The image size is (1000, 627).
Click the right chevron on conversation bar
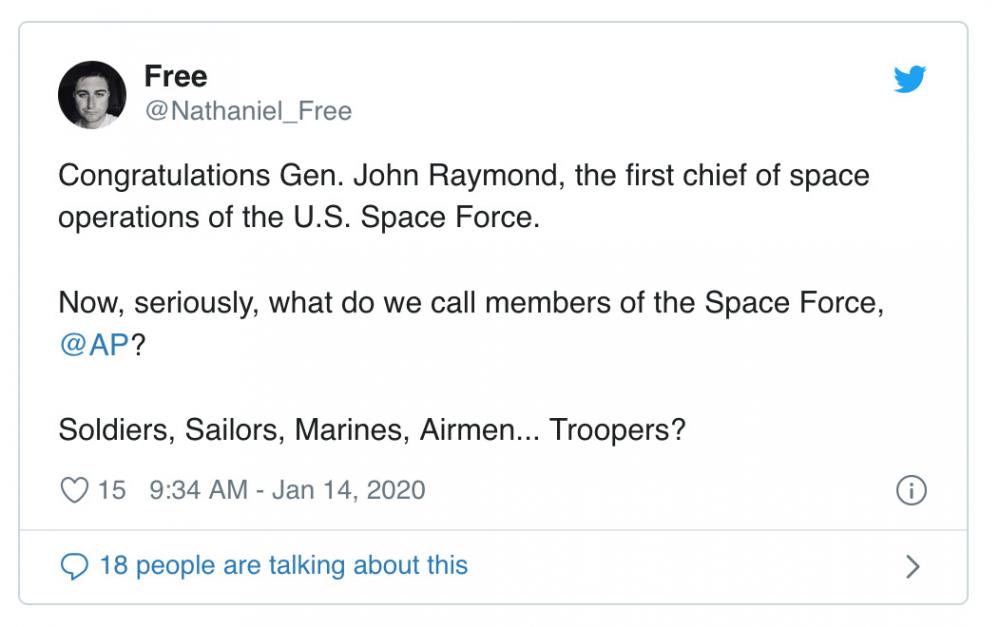click(x=913, y=566)
